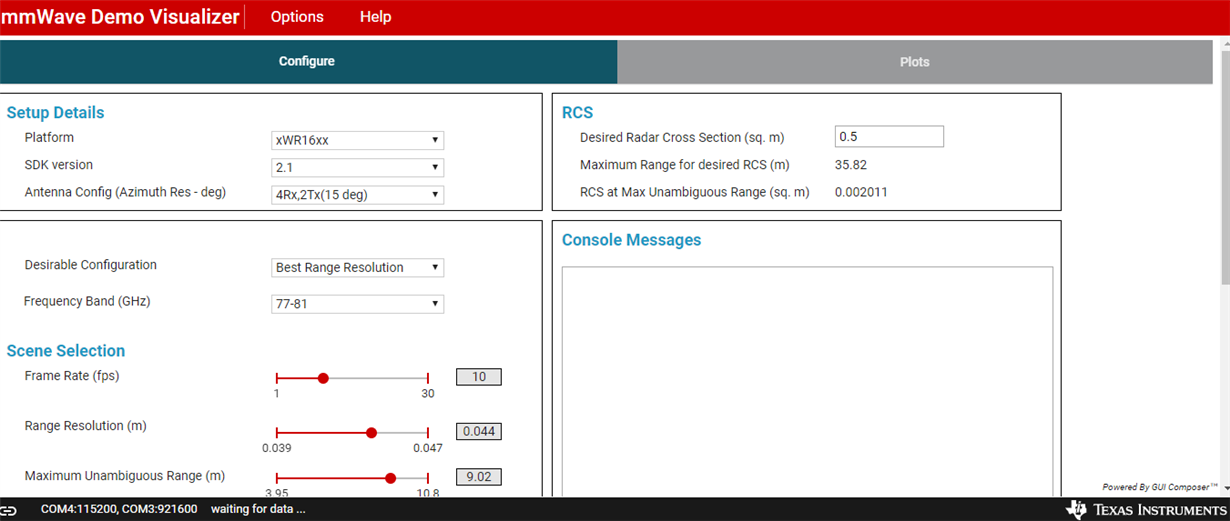Screen dimensions: 1230x521
Task: Click the mmWave Demo Visualizer title
Action: coord(120,17)
